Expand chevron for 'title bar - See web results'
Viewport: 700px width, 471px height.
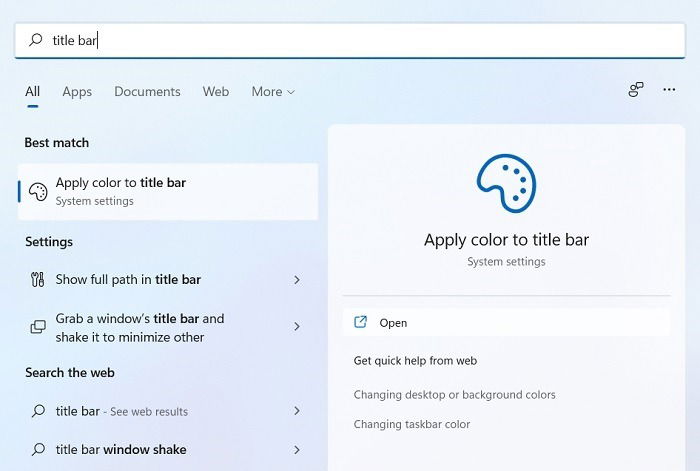click(297, 411)
